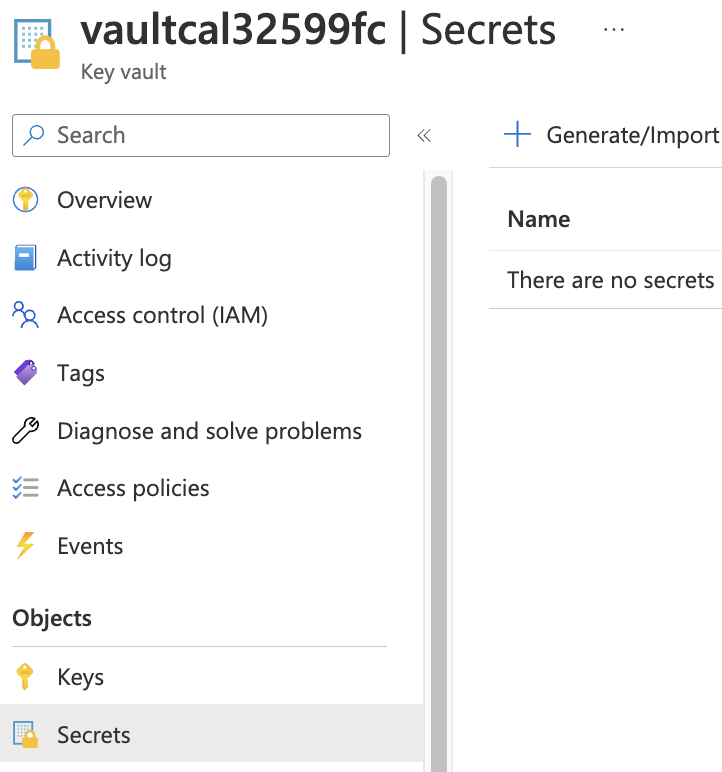Click the Key vault lock icon in header
The height and width of the screenshot is (772, 722).
(37, 44)
